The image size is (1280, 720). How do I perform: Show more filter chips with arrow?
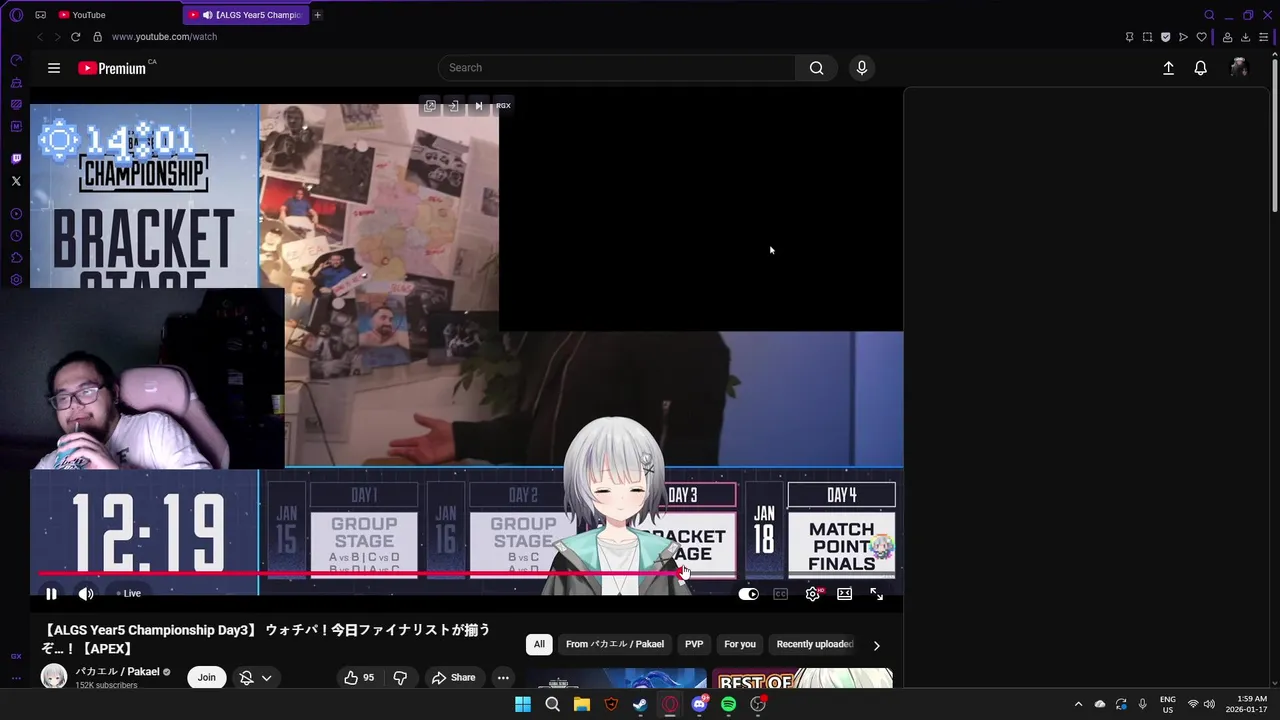click(x=876, y=645)
